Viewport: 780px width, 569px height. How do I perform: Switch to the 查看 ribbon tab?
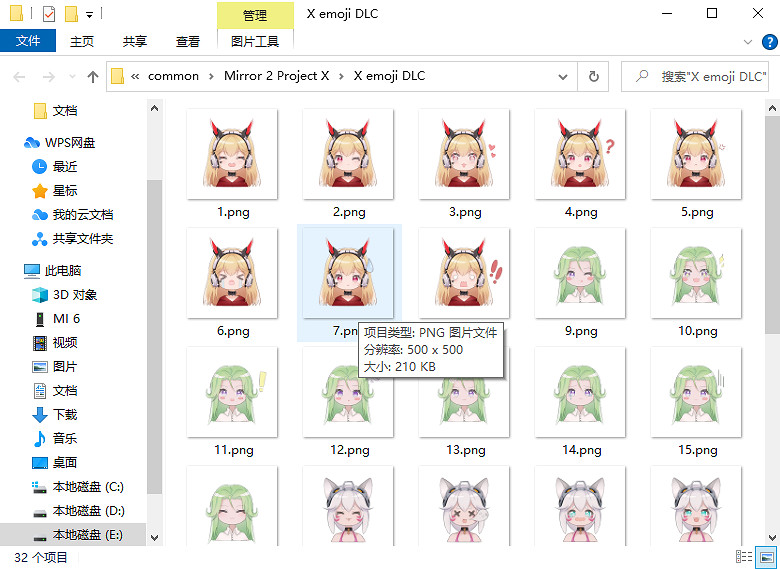188,41
